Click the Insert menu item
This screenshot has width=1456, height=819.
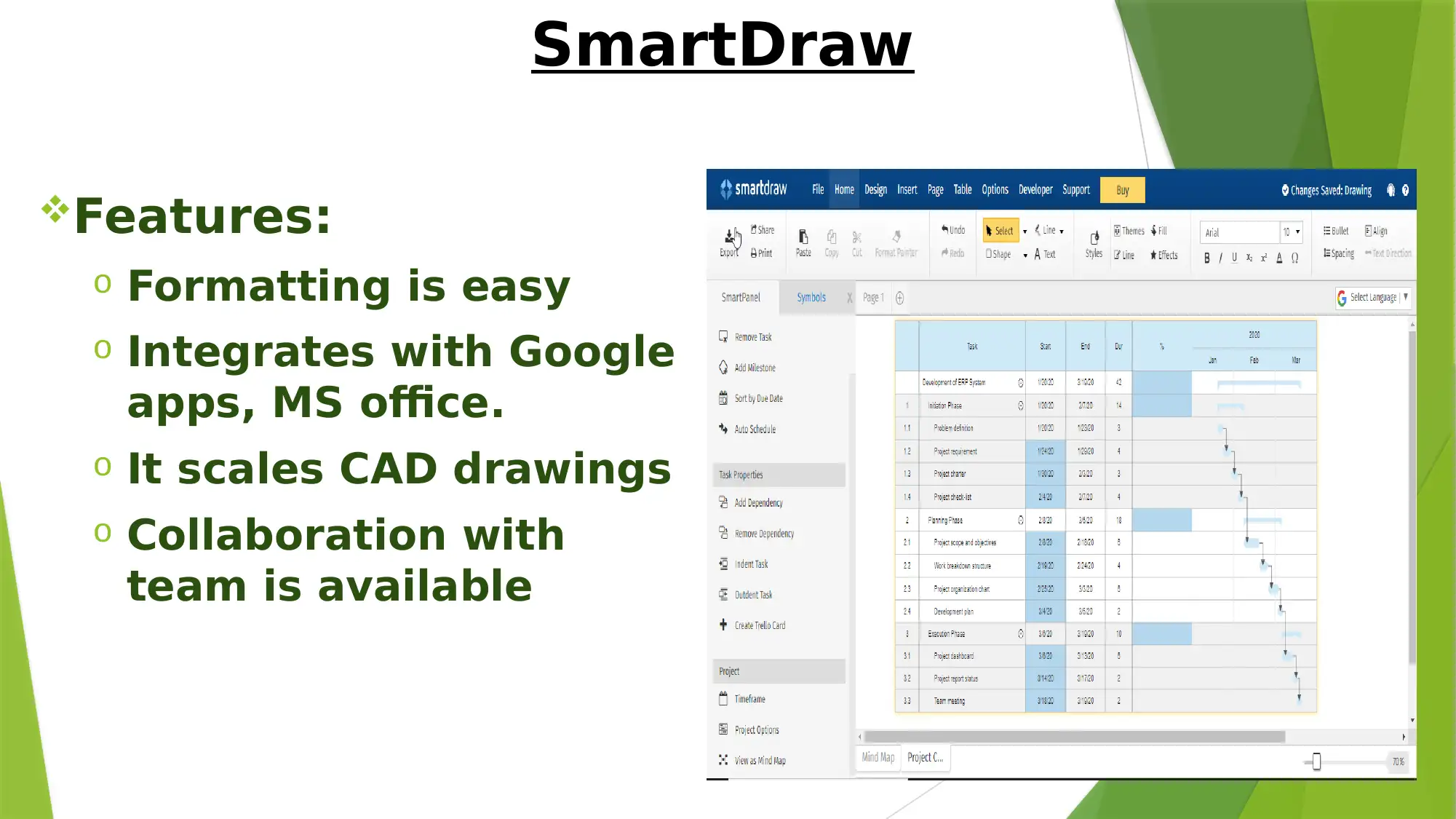(907, 189)
